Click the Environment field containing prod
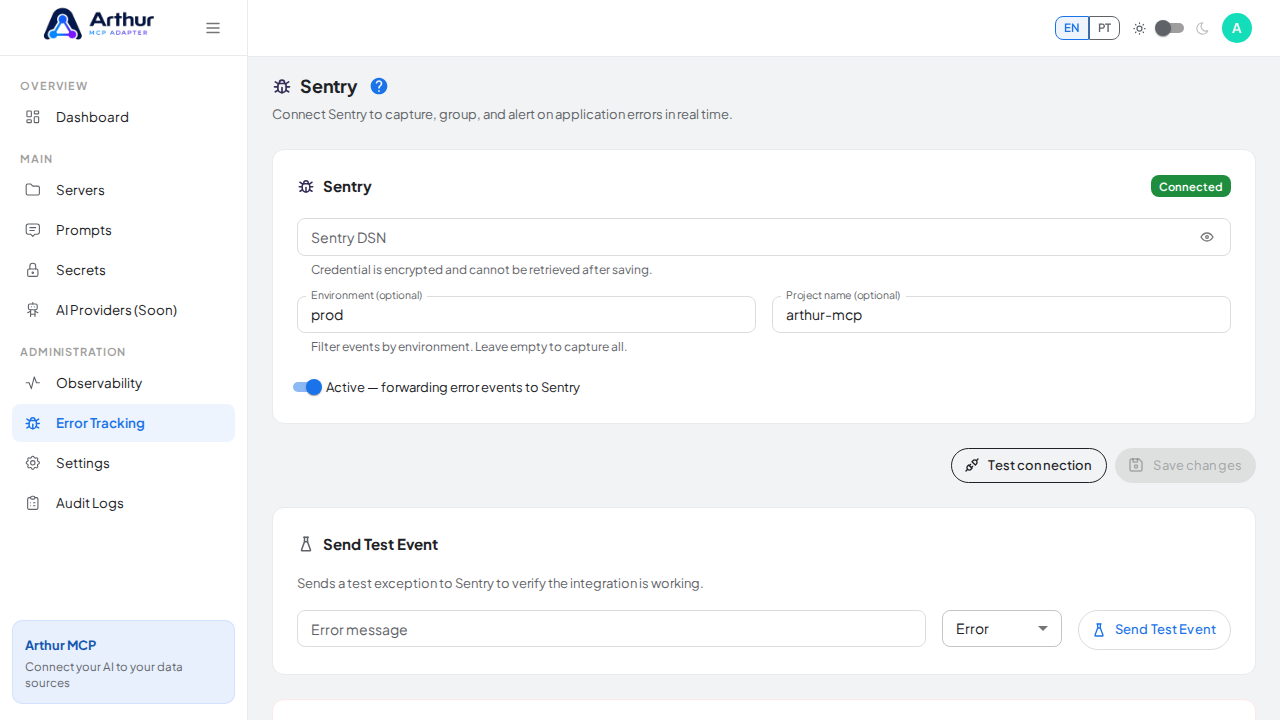Viewport: 1280px width, 720px height. (526, 315)
